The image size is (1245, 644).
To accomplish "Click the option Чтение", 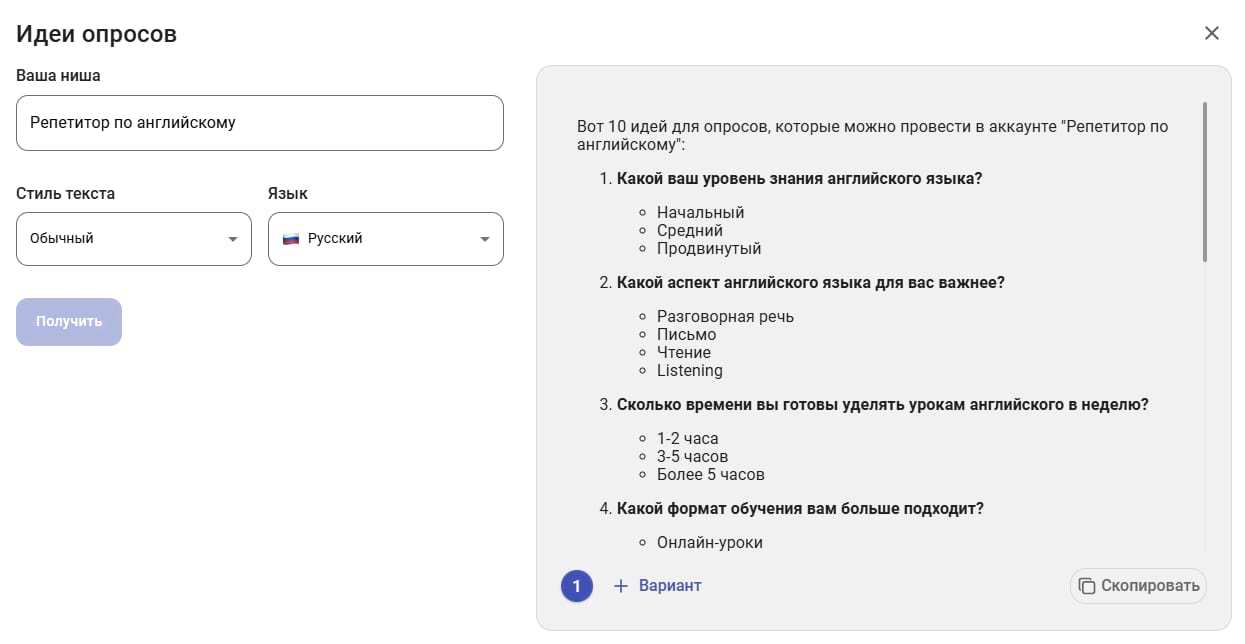I will click(684, 353).
